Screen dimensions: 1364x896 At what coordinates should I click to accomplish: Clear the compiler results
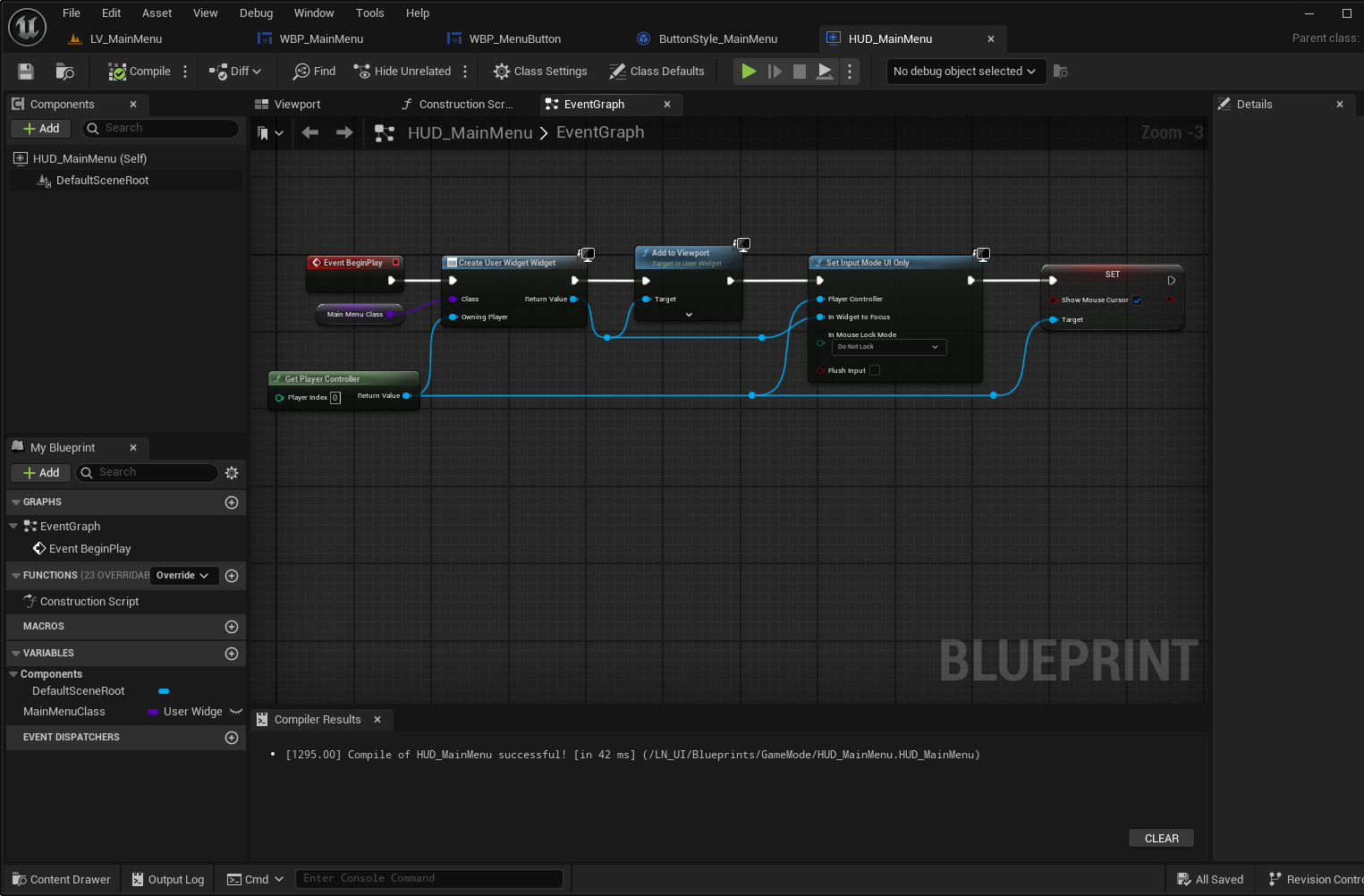pyautogui.click(x=1162, y=839)
